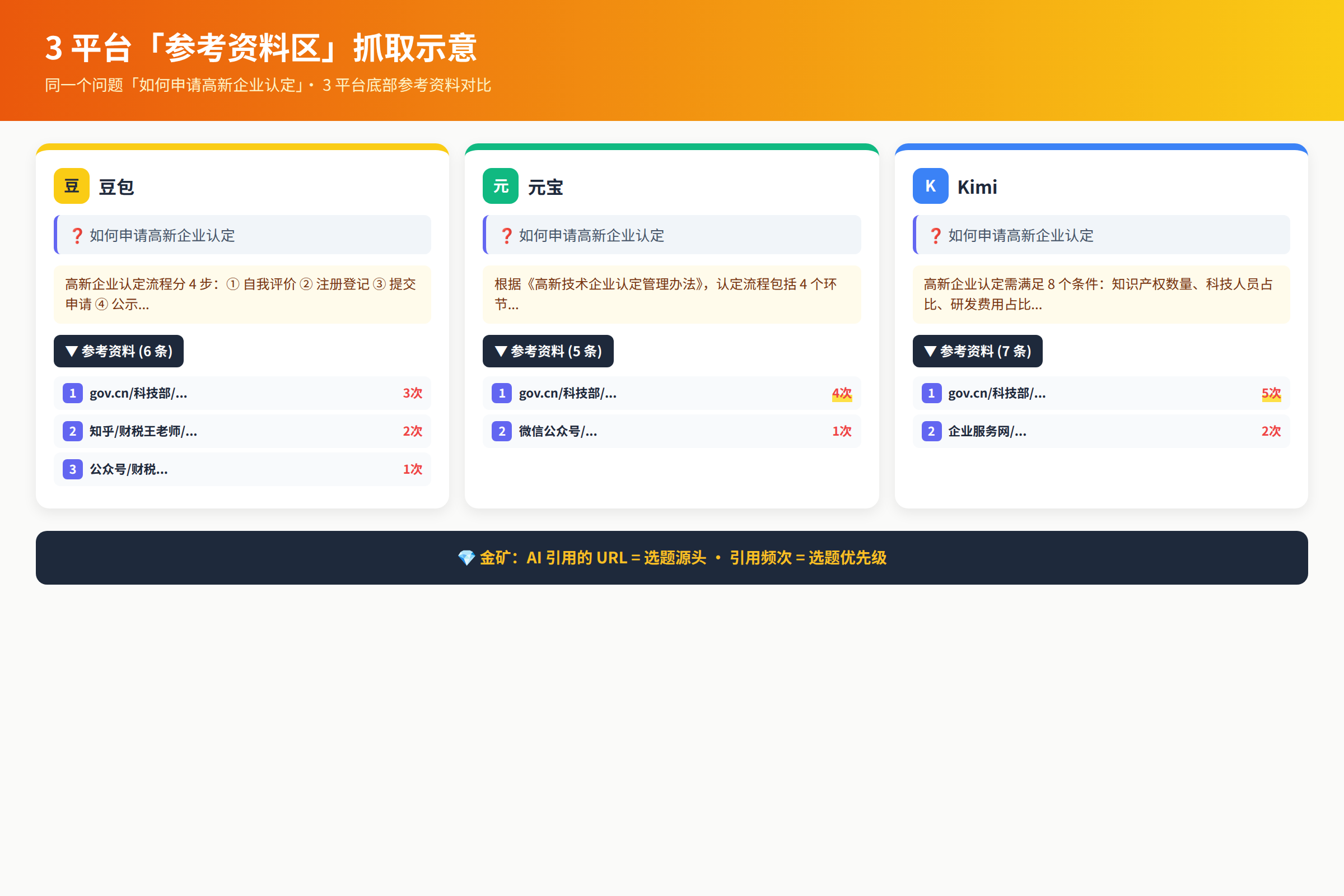Image resolution: width=1344 pixels, height=896 pixels.
Task: Open 企业服务网 reference link
Action: click(x=987, y=431)
